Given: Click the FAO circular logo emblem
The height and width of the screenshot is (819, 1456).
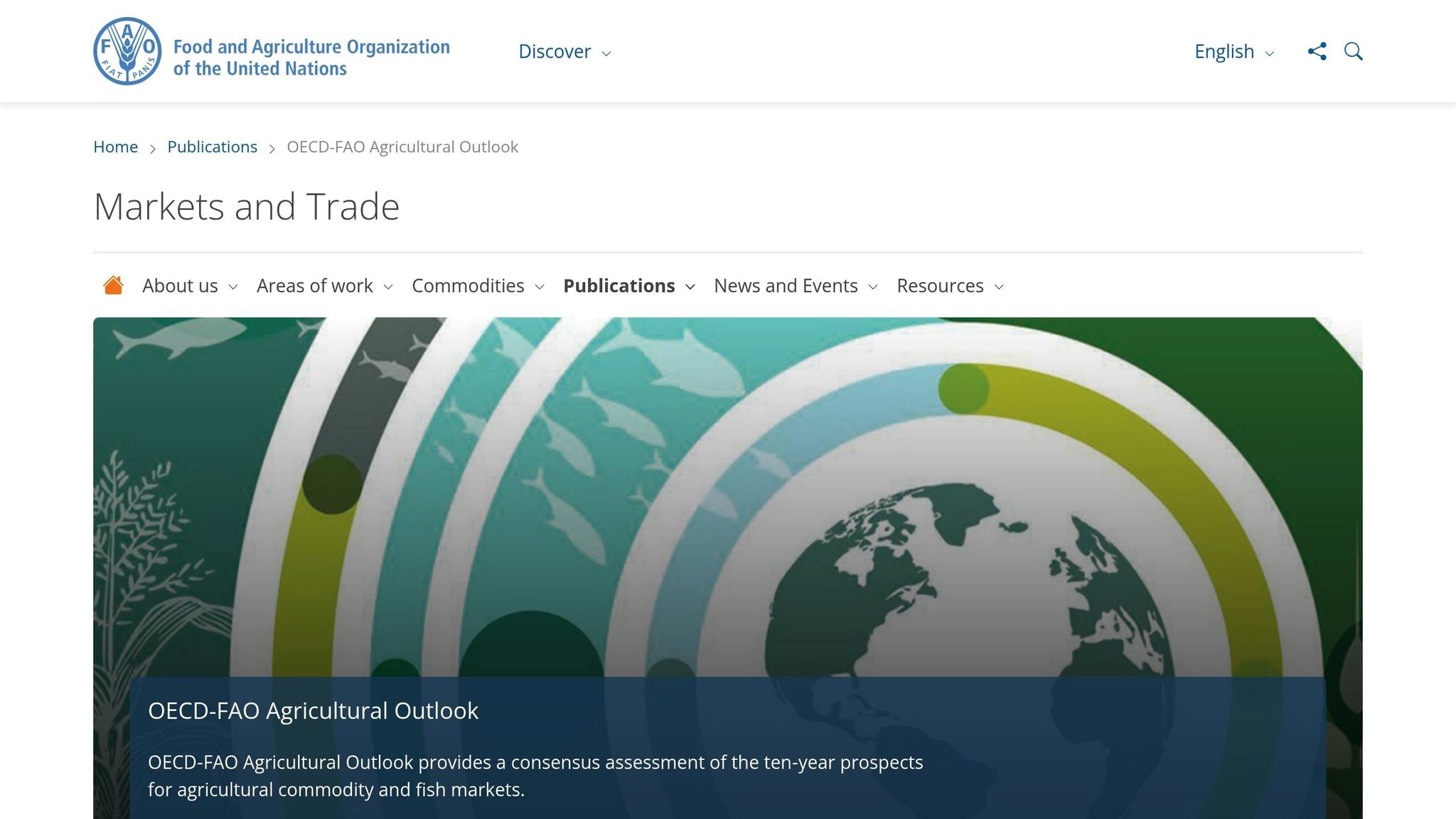Looking at the screenshot, I should (x=127, y=51).
